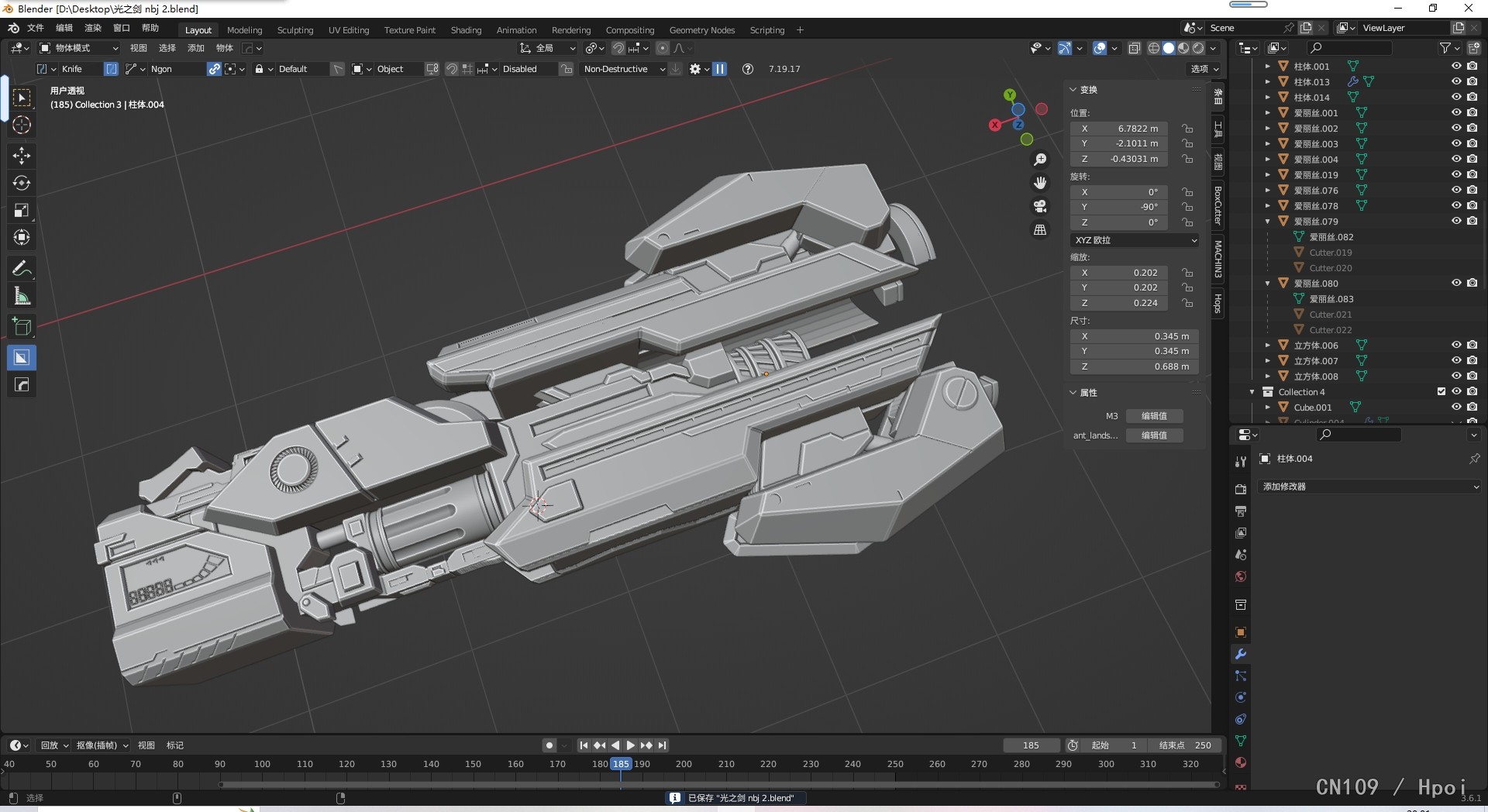
Task: Toggle camera view in viewport gizmo
Action: coord(1040,206)
